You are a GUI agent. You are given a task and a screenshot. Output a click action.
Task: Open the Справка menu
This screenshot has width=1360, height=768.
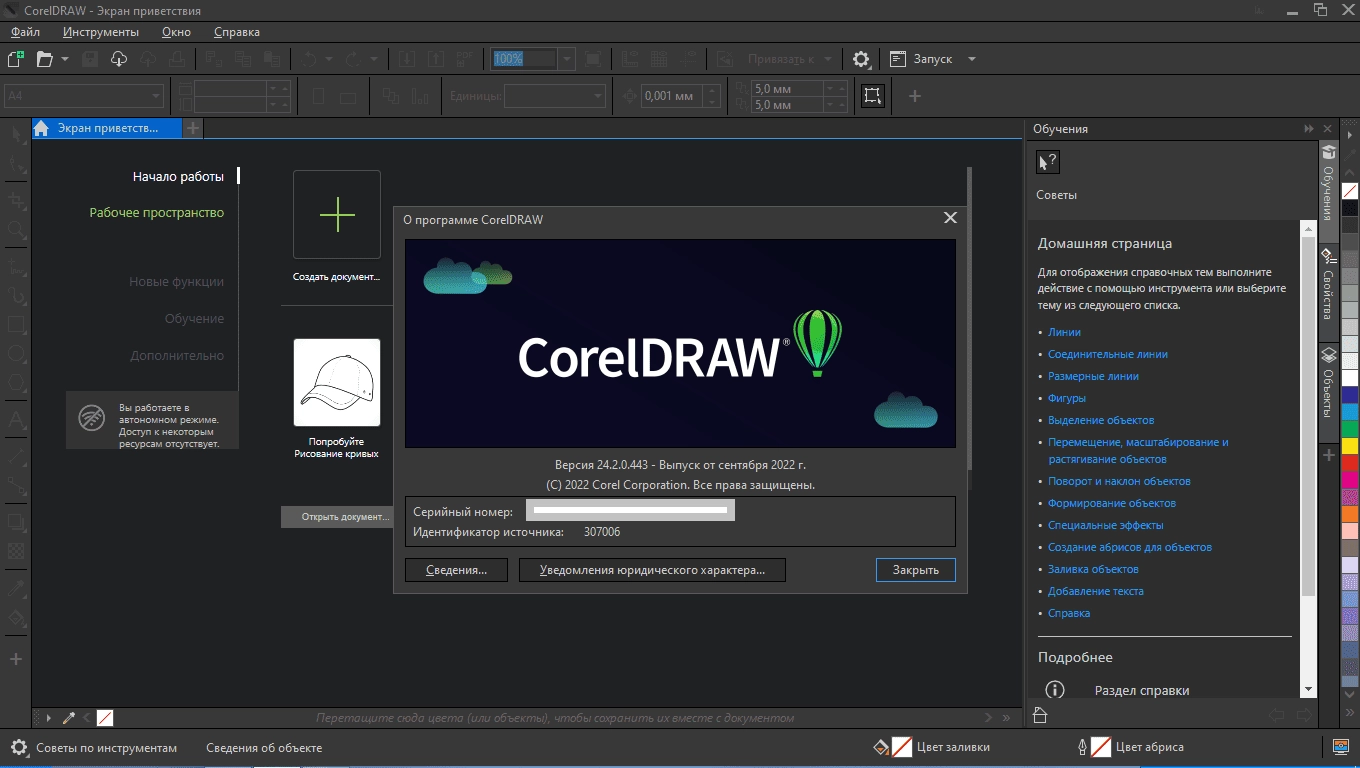(x=237, y=32)
